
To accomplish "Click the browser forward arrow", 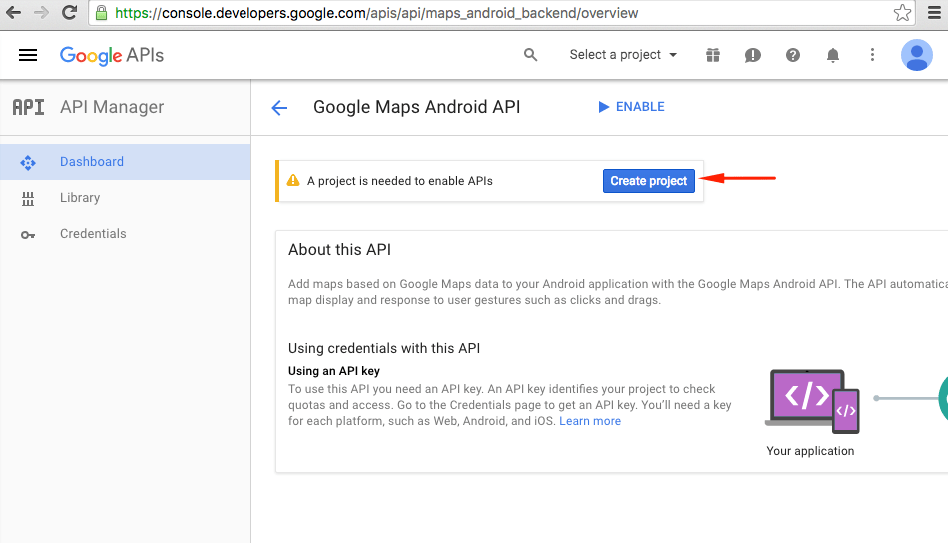I will [41, 12].
